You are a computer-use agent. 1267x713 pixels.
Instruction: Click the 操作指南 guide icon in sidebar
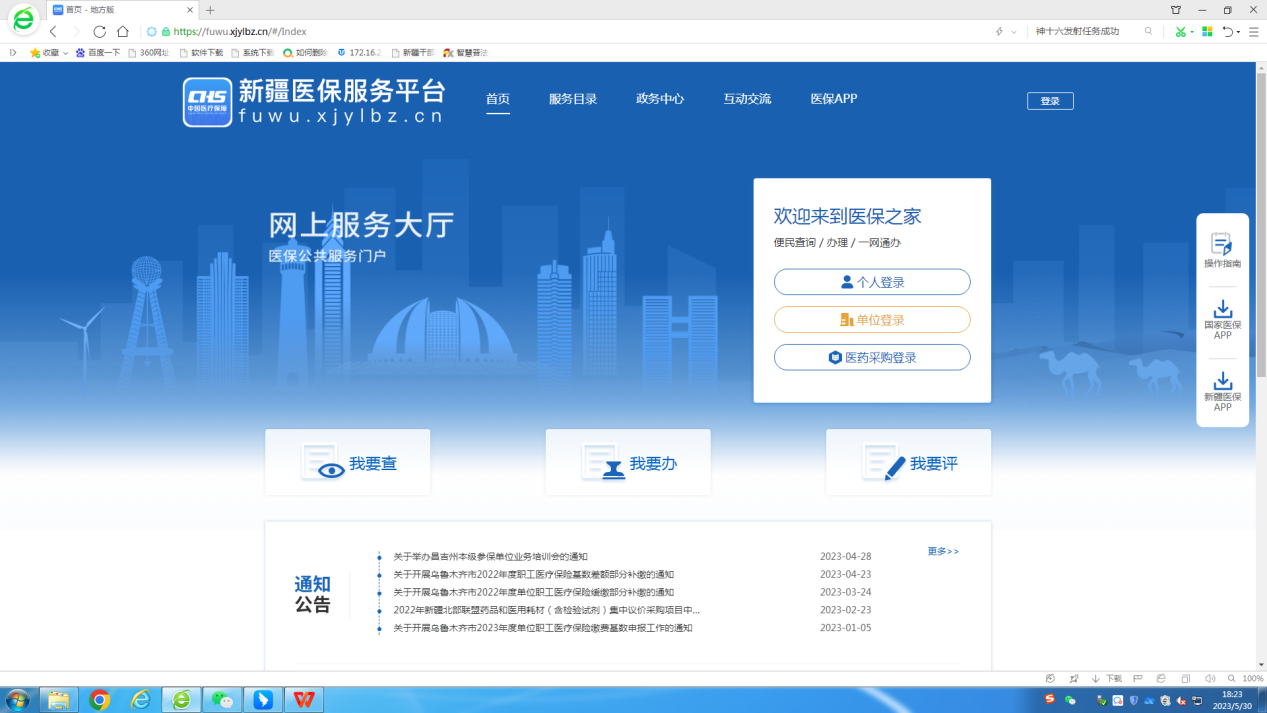tap(1222, 244)
